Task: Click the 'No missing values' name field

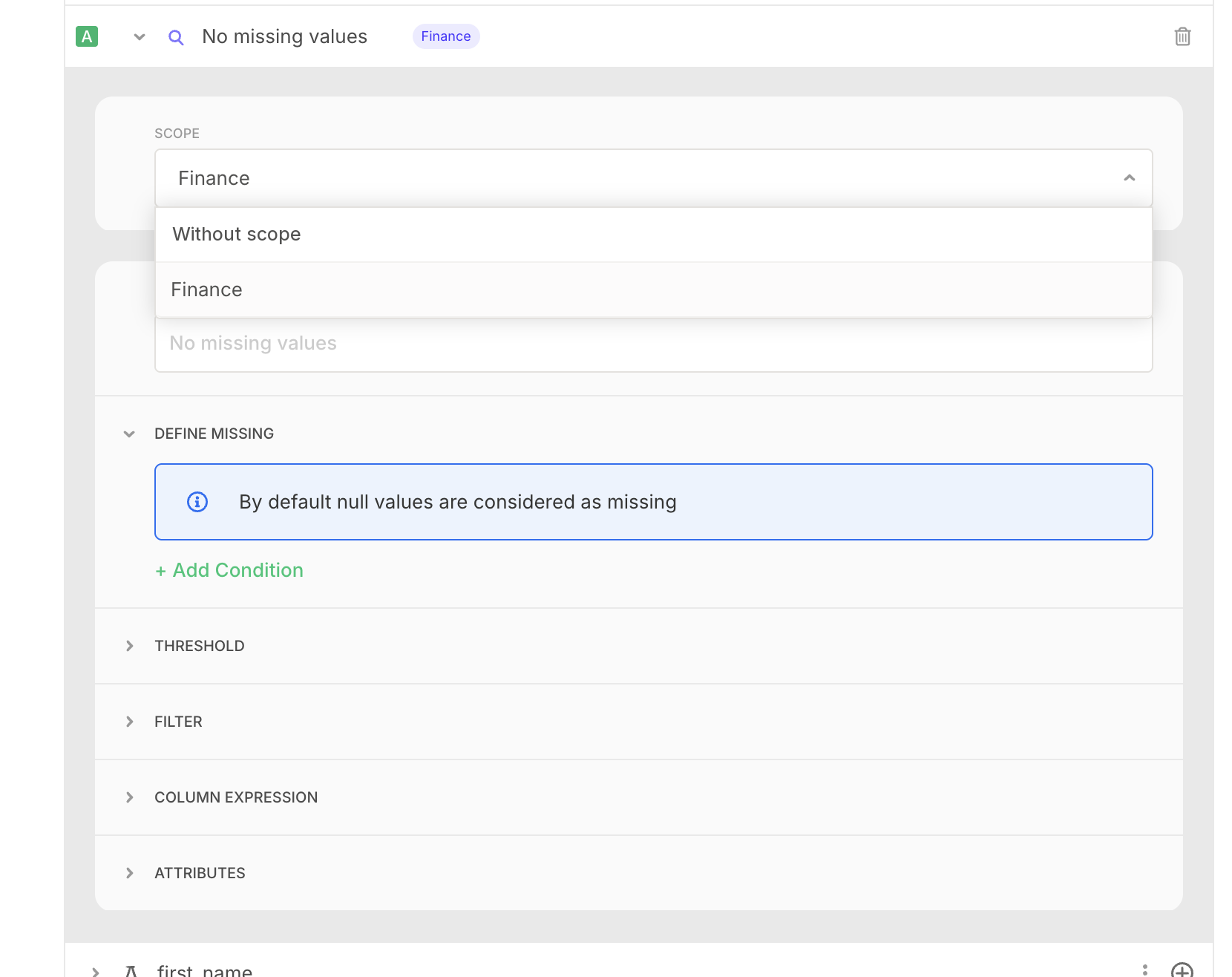Action: point(653,344)
